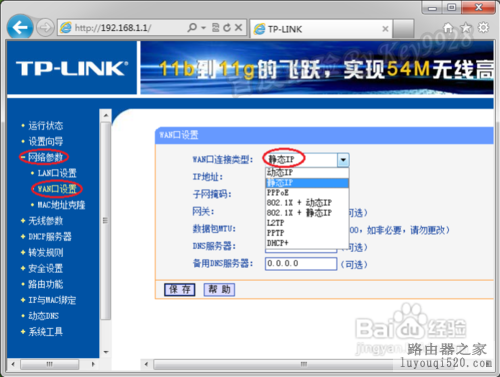
Task: Go back with the browser back arrow
Action: (x=20, y=27)
